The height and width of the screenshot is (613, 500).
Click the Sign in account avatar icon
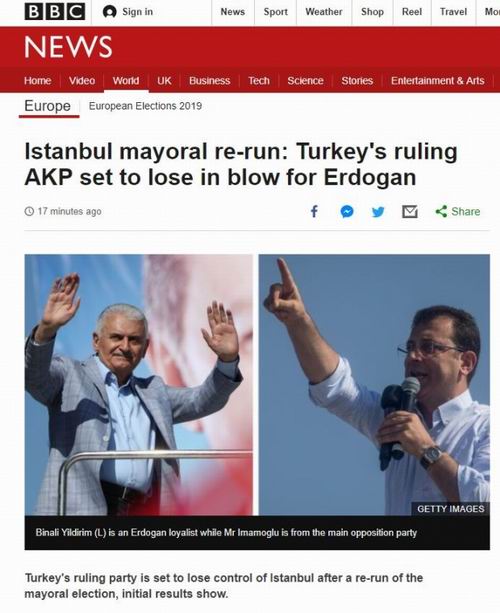point(109,12)
